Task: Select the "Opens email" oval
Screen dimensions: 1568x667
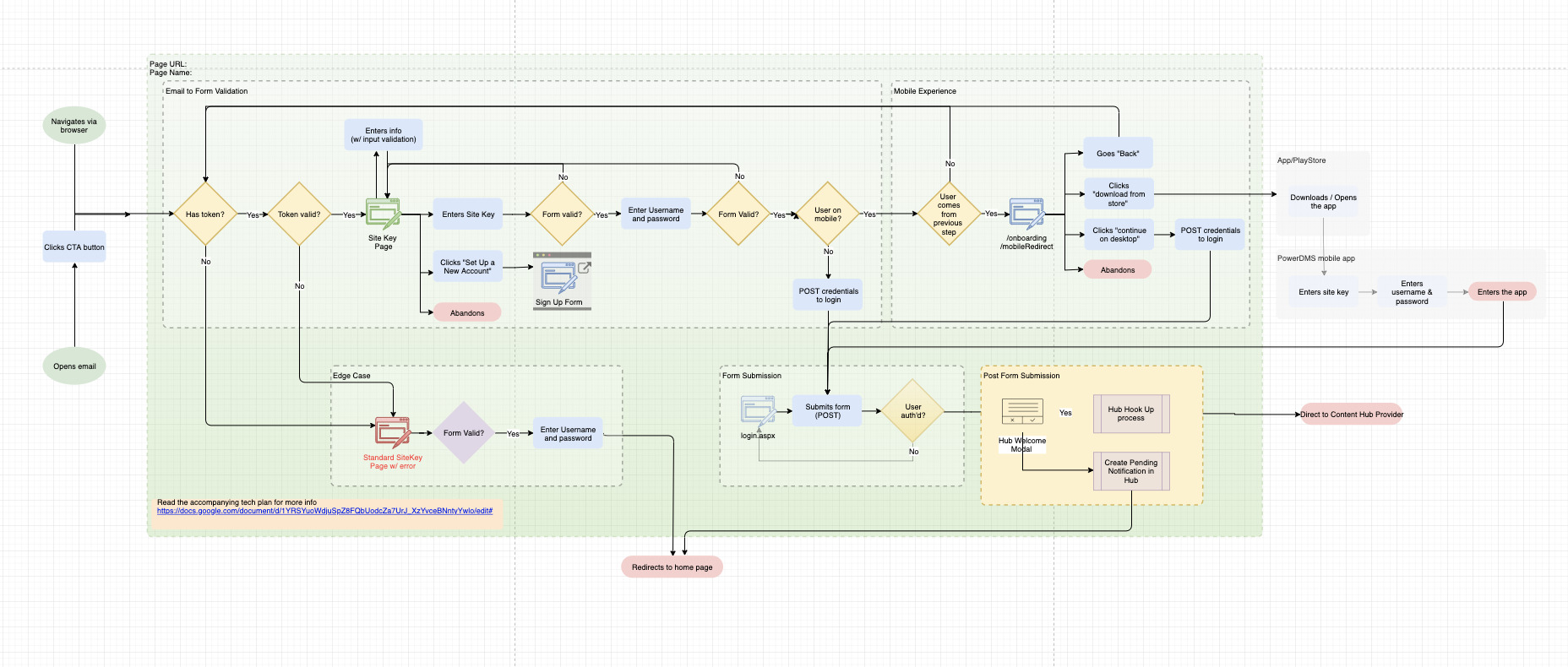Action: [74, 366]
